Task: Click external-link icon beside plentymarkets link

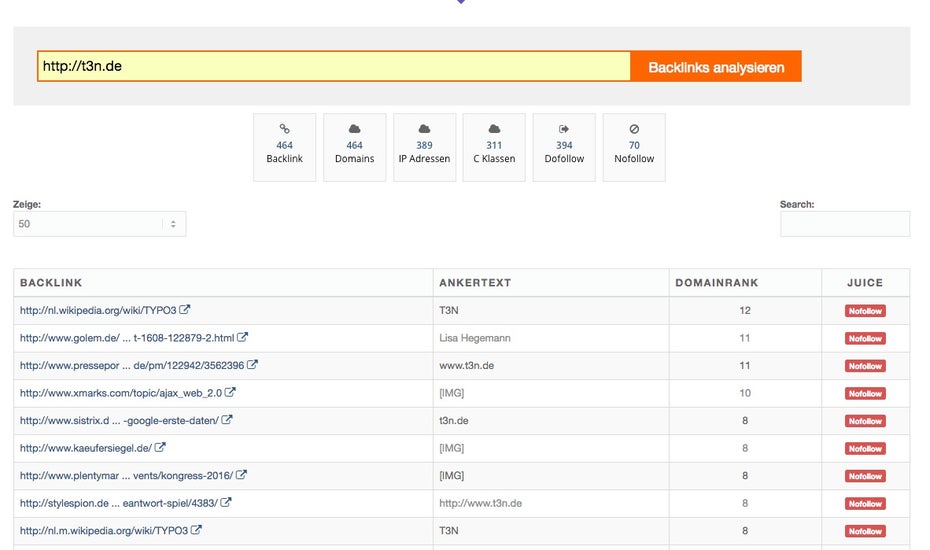Action: point(241,475)
